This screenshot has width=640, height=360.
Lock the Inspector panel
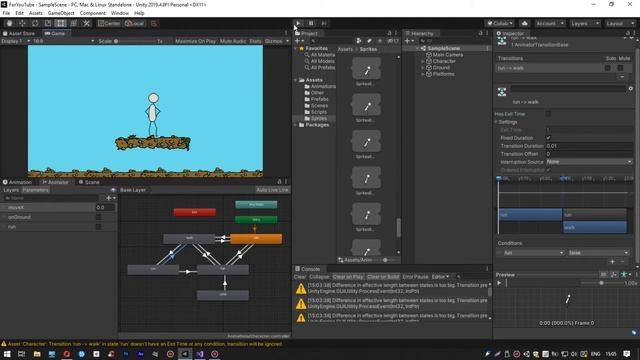[x=628, y=33]
